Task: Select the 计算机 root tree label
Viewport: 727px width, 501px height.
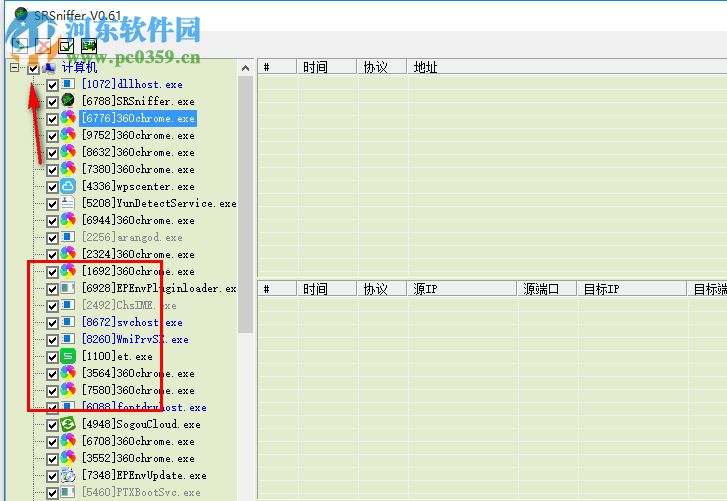Action: [79, 68]
